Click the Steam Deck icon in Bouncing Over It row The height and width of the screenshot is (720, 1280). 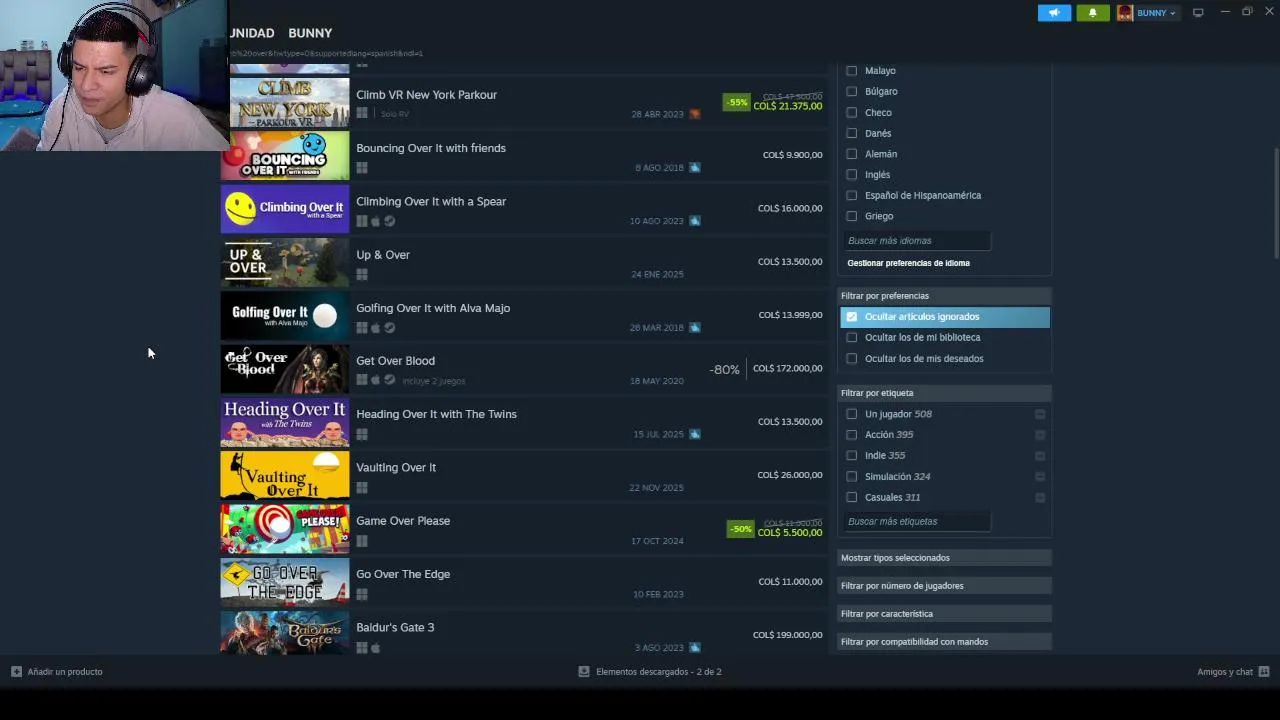pos(695,167)
